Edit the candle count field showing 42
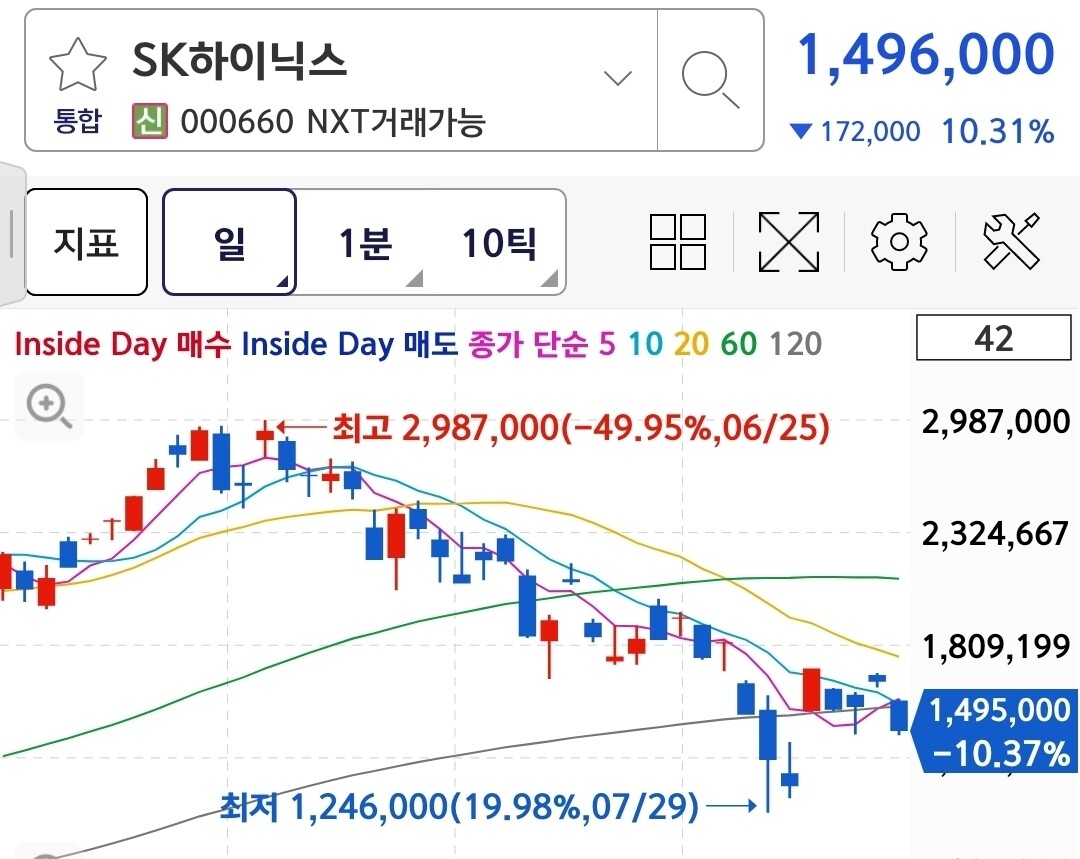This screenshot has height=859, width=1080. tap(993, 338)
